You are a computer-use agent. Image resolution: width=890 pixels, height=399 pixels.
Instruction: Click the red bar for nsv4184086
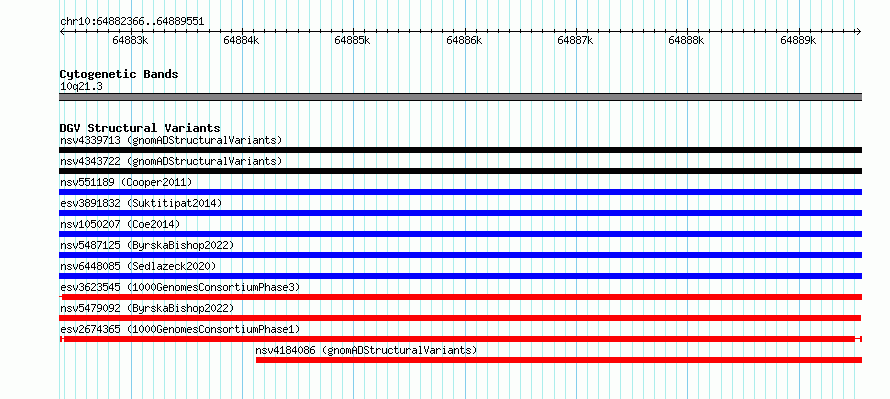tap(559, 360)
